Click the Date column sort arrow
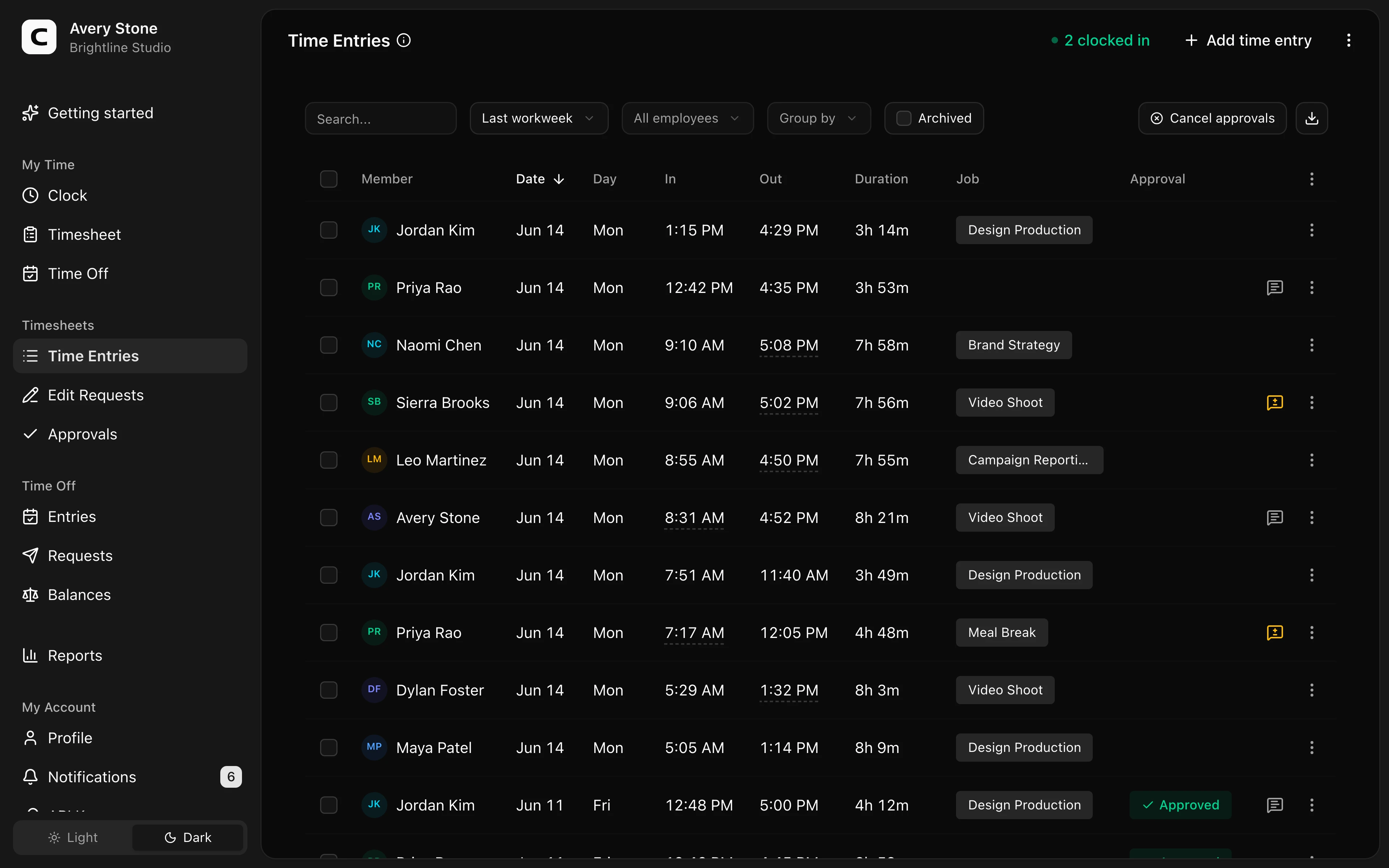Viewport: 1389px width, 868px height. [x=559, y=179]
